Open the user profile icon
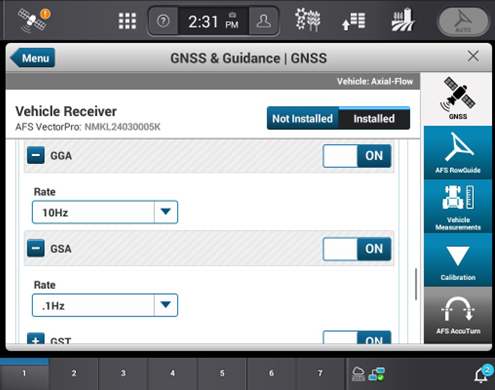The width and height of the screenshot is (495, 390). (x=263, y=21)
